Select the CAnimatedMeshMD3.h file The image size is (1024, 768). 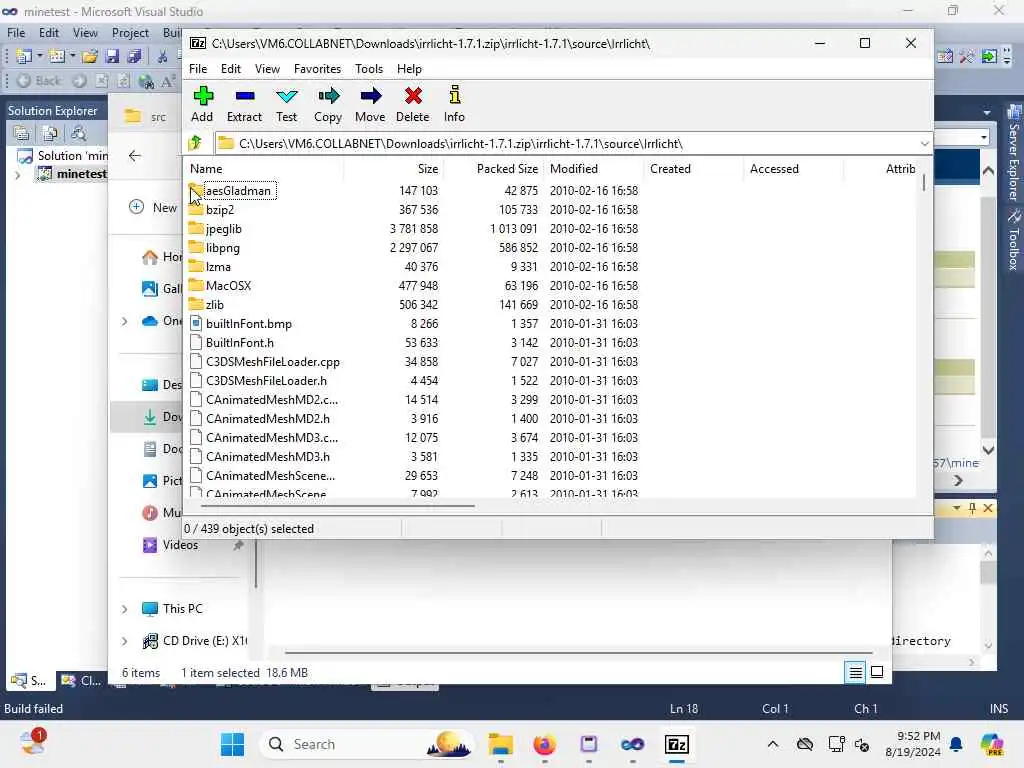(x=268, y=456)
